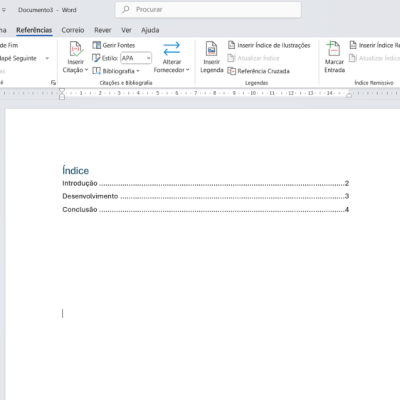Screen dimensions: 400x400
Task: Open the Quick Access Toolbar customize arrow
Action: [x=4, y=10]
